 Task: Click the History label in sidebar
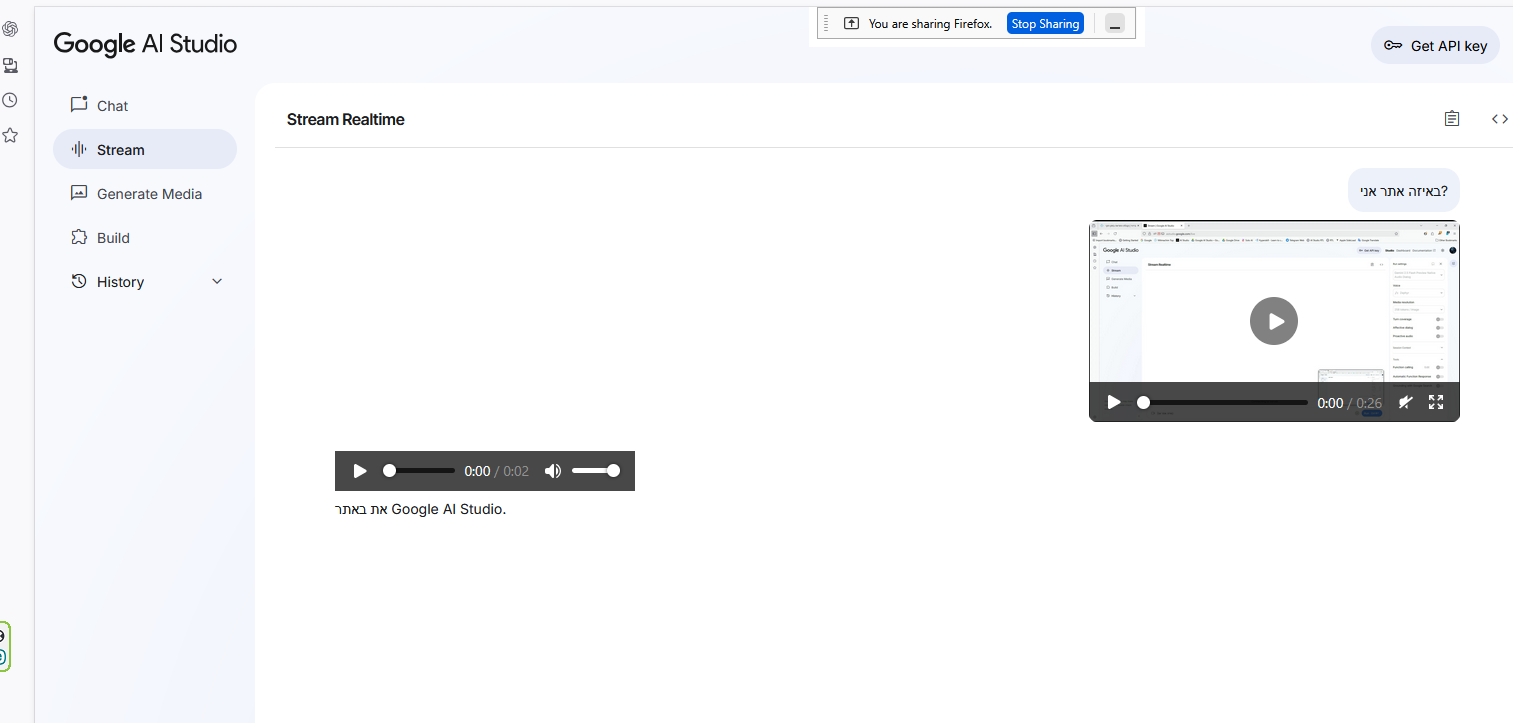point(120,282)
